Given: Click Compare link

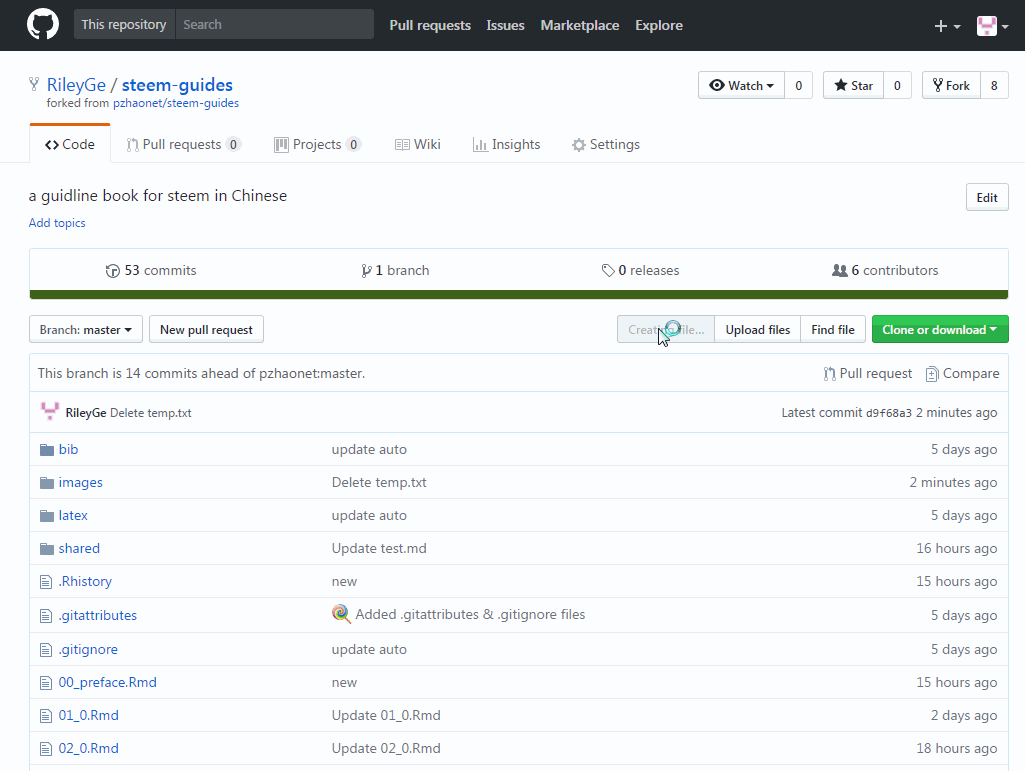Looking at the screenshot, I should click(962, 373).
